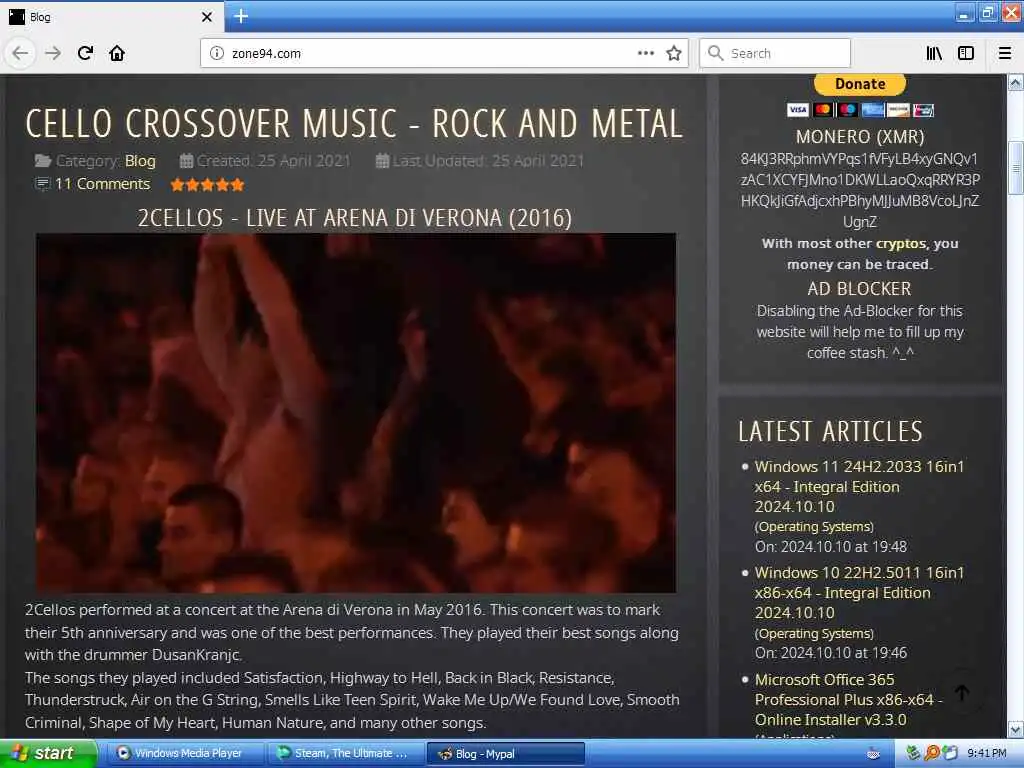Click the 2Cellos concert video thumbnail
This screenshot has width=1024, height=768.
356,413
